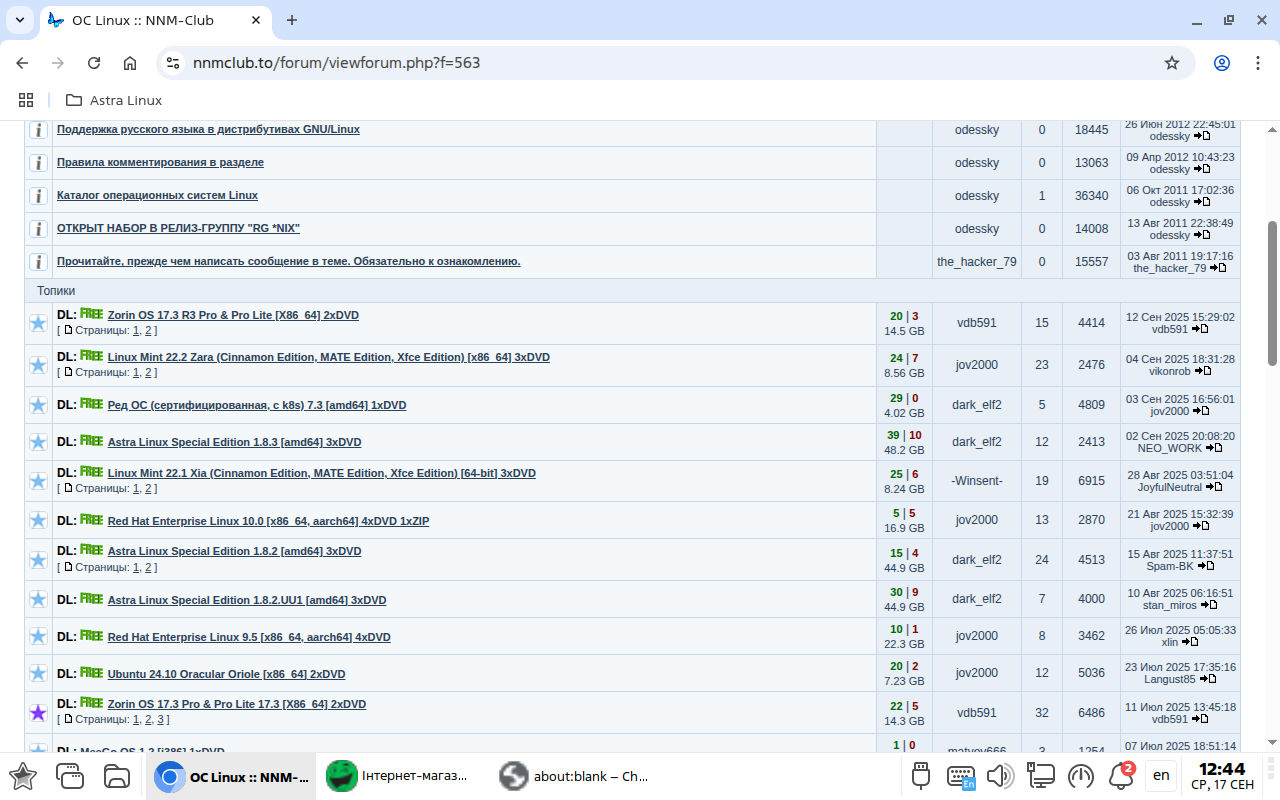Click star icon beside Ubuntu 24.10 topic

(38, 673)
